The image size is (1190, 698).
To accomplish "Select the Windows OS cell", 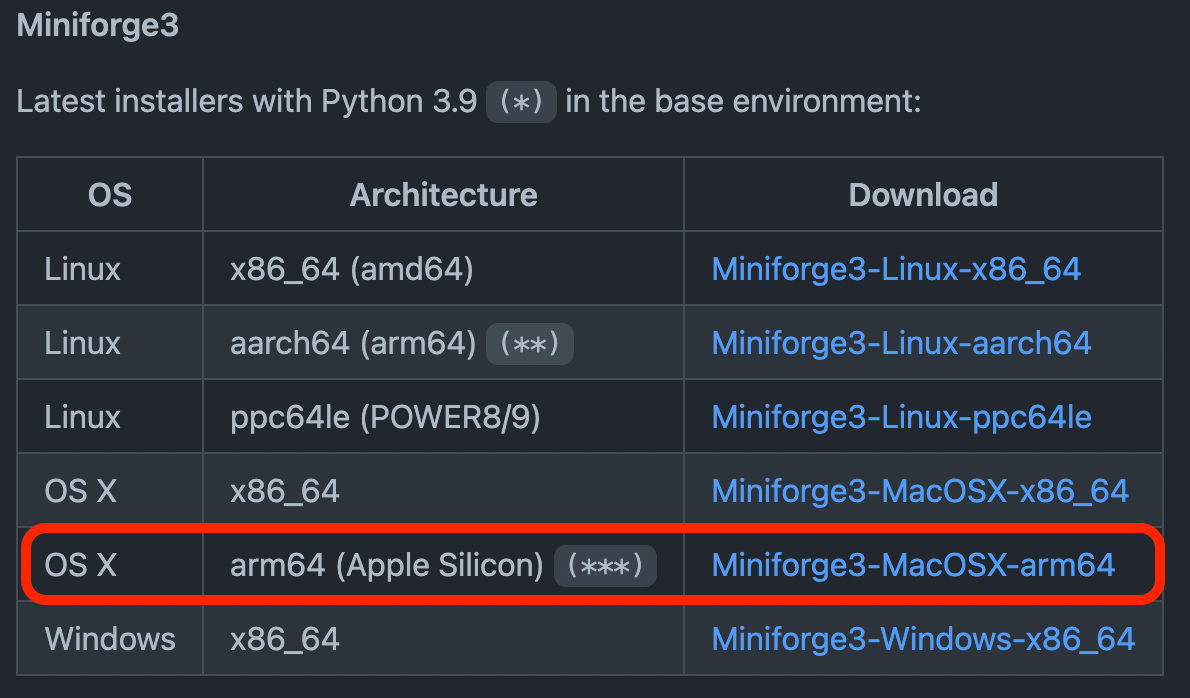I will 110,638.
